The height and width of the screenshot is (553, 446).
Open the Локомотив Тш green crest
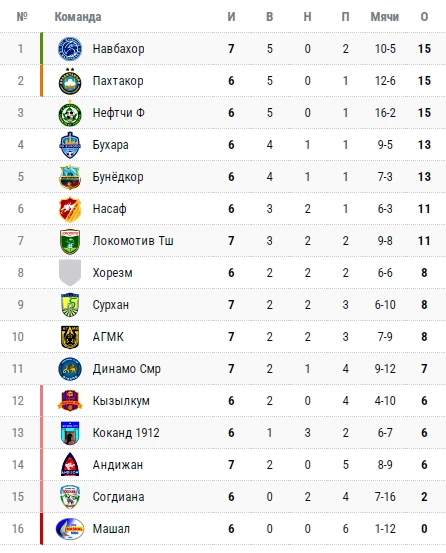click(70, 241)
